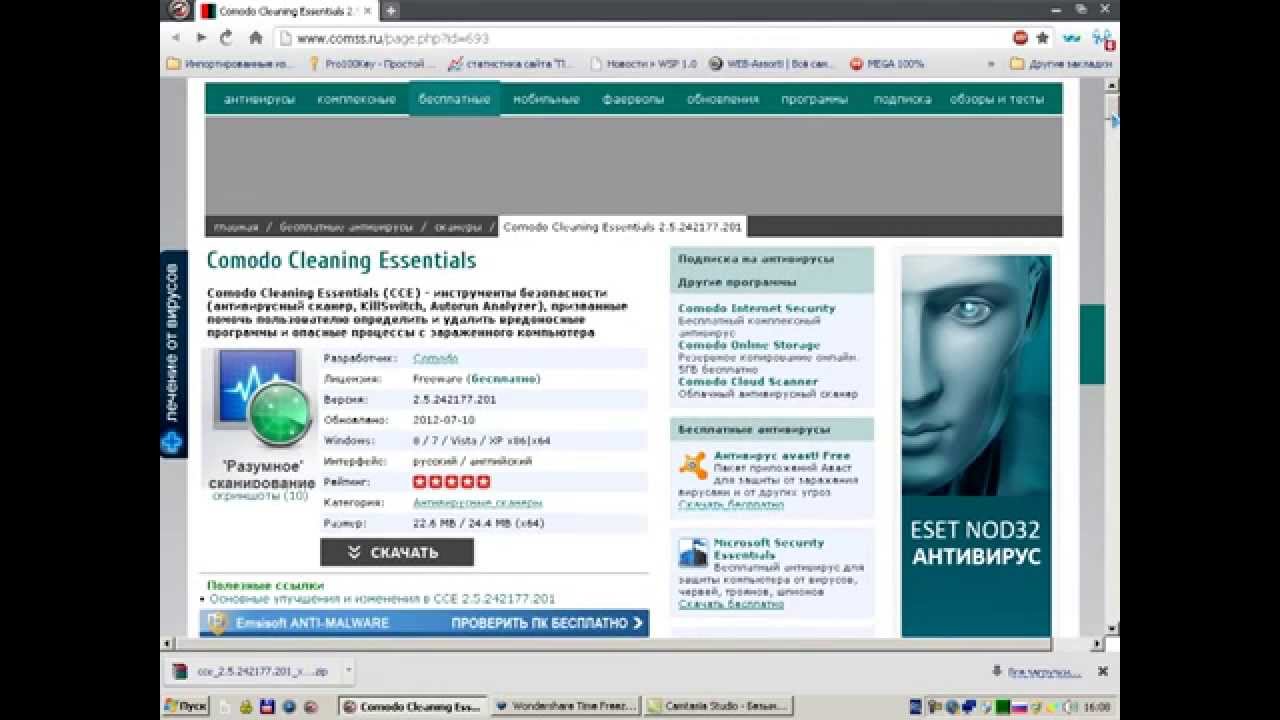Select the фаерволы menu item

coord(633,99)
